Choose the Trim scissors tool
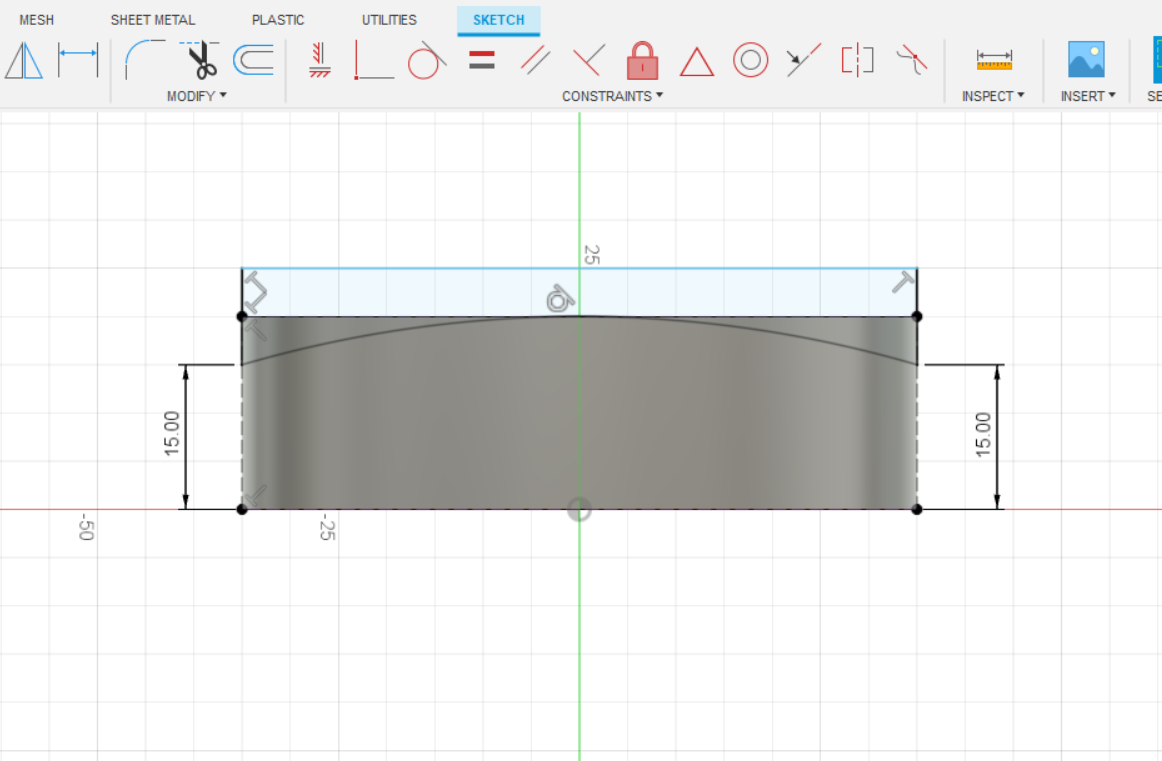The width and height of the screenshot is (1162, 761). click(201, 60)
